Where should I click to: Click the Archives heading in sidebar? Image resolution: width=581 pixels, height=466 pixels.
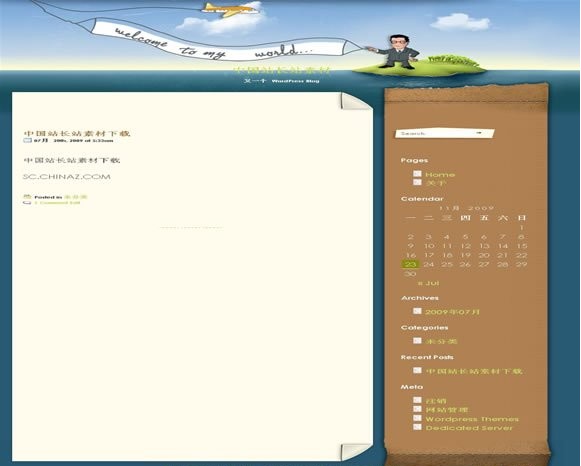click(x=420, y=298)
